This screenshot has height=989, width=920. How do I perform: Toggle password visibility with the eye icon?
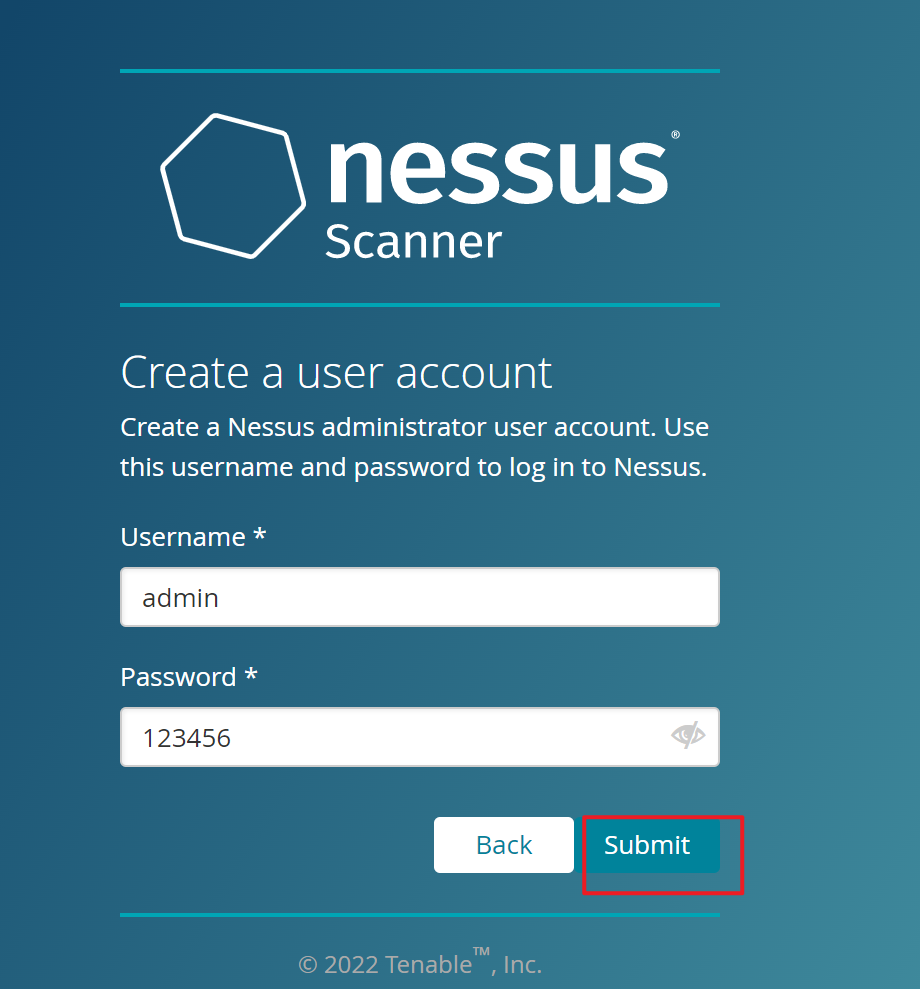(x=688, y=735)
